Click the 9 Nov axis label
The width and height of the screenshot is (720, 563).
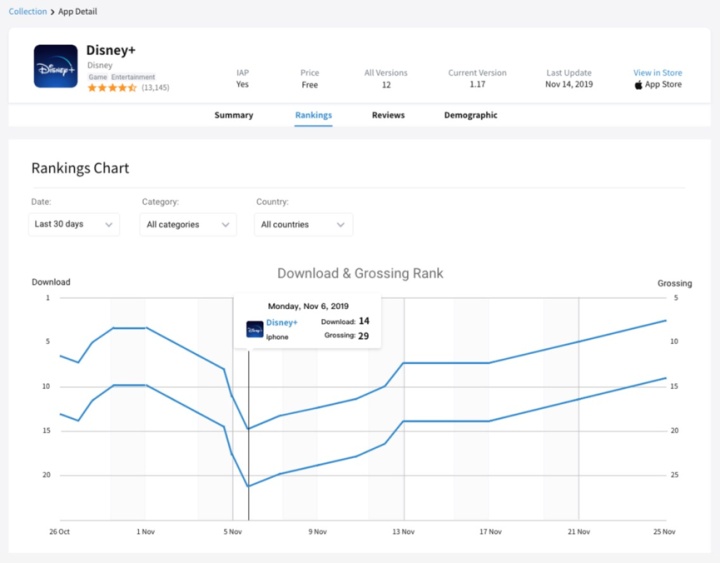point(318,532)
